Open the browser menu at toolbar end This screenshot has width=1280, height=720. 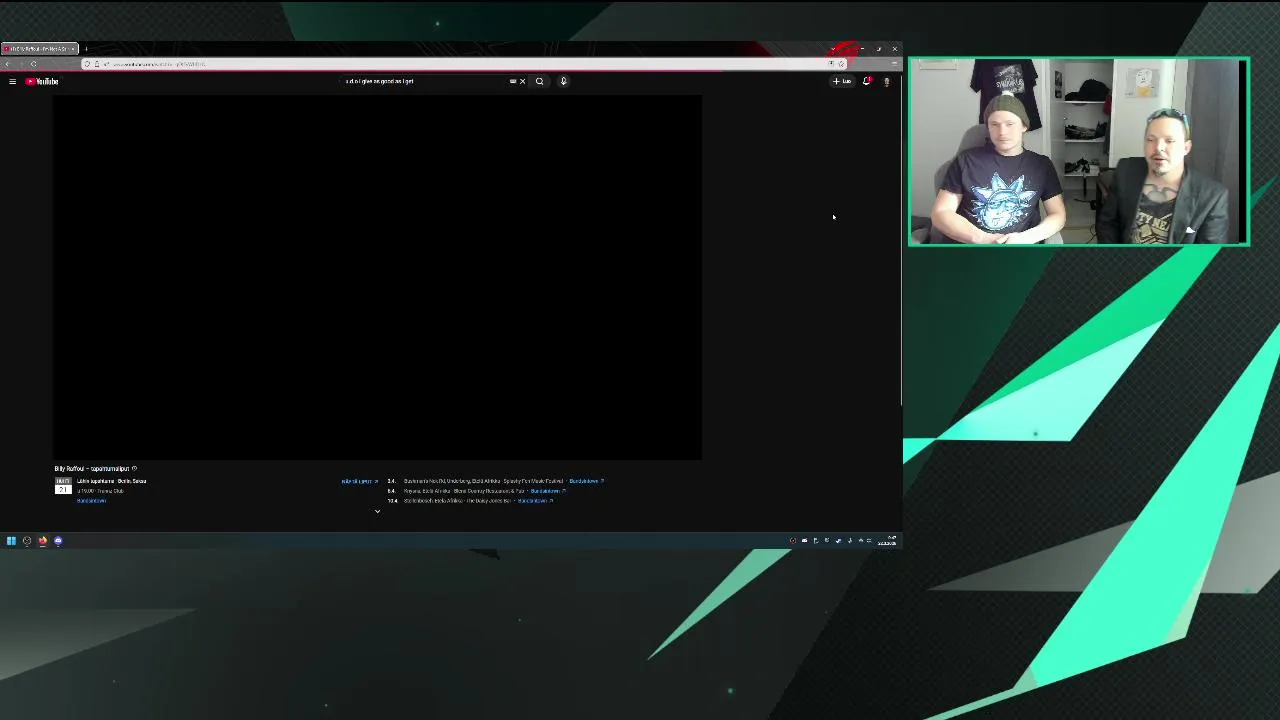point(894,64)
